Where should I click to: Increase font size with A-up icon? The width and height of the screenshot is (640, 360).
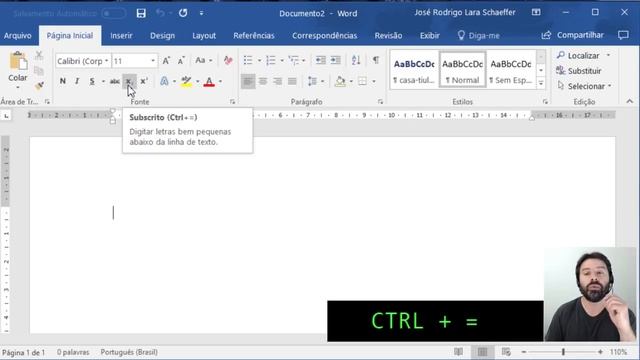tap(166, 61)
